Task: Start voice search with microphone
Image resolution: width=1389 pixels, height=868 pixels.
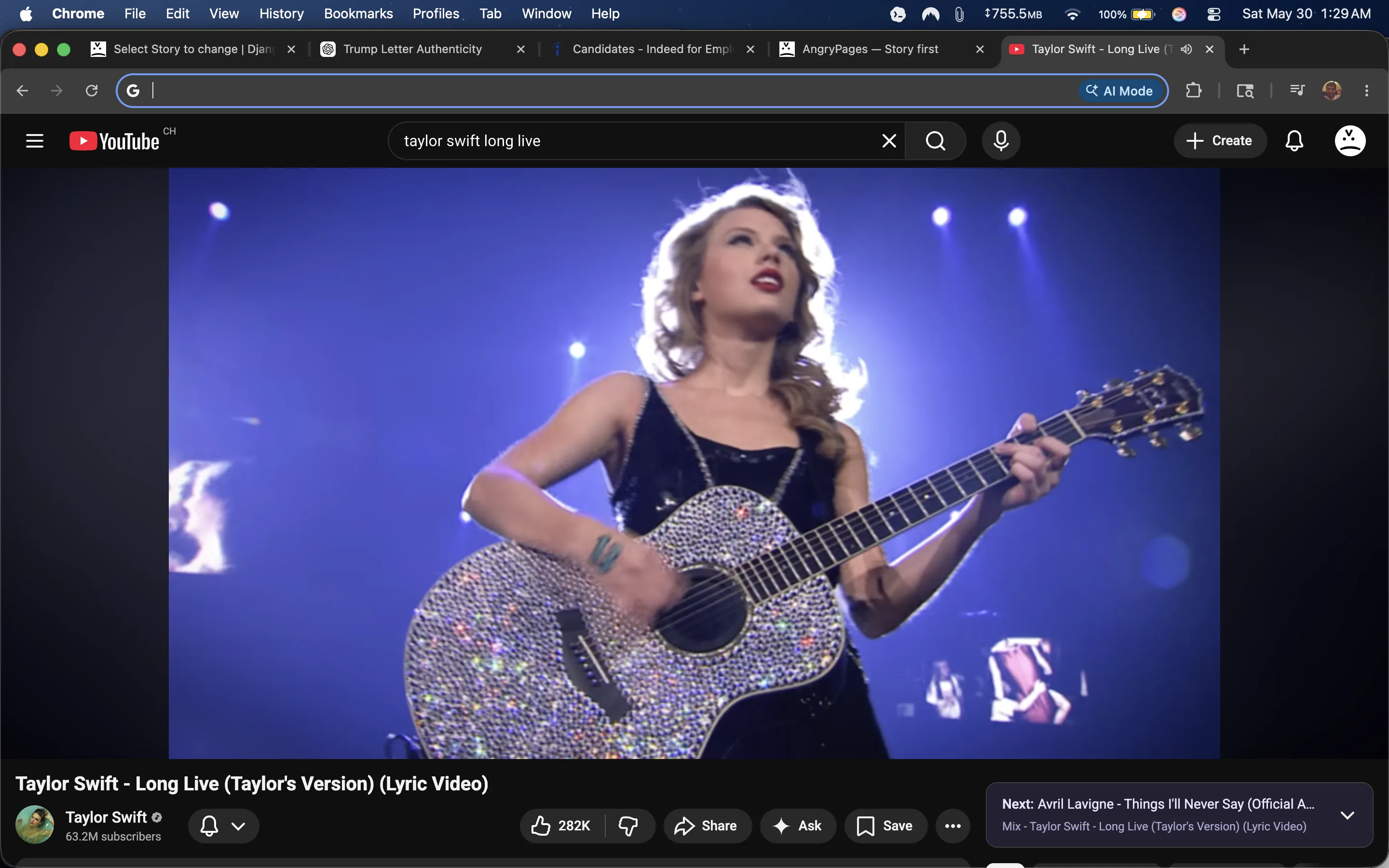Action: (x=1001, y=141)
